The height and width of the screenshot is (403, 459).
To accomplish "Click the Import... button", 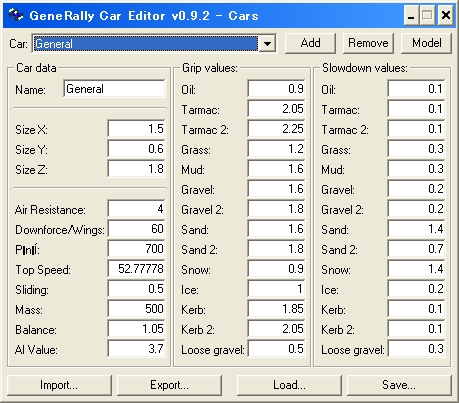I will pyautogui.click(x=59, y=385).
